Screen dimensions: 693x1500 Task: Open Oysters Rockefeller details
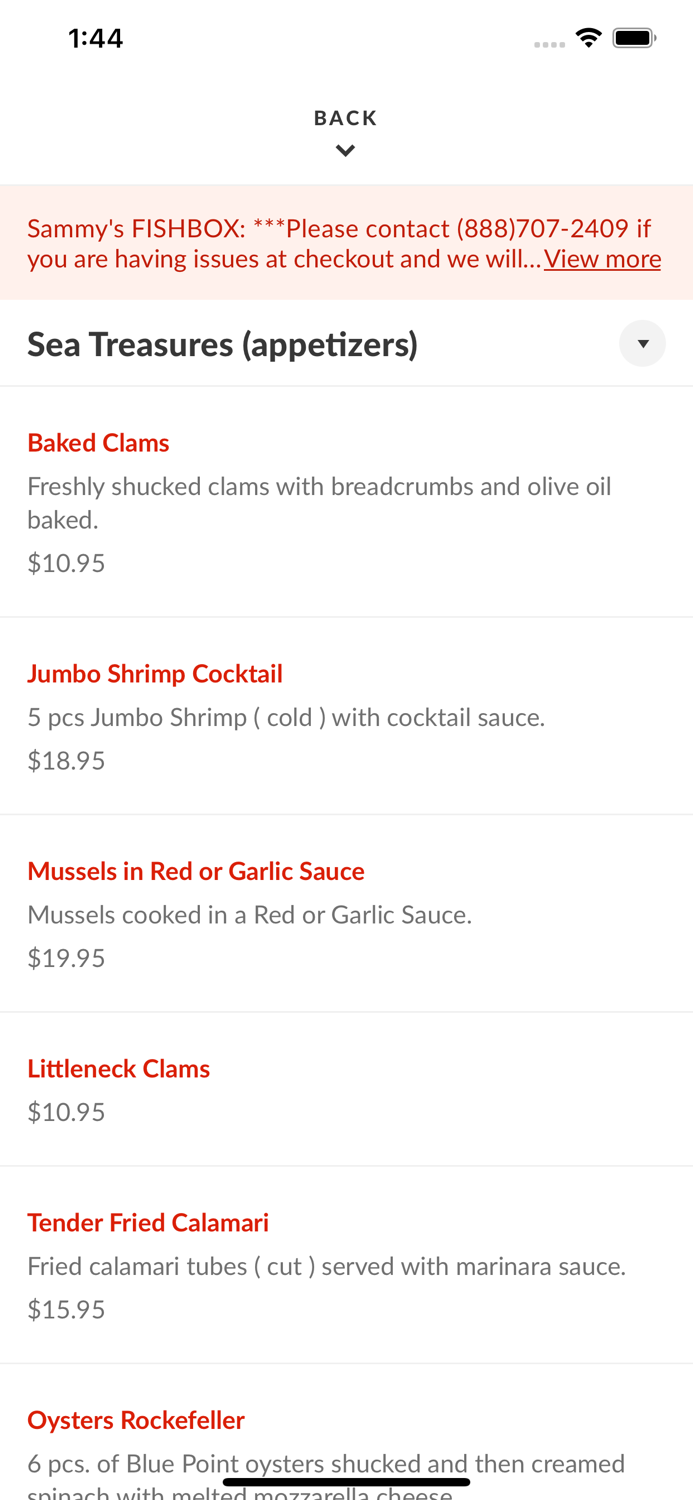coord(136,1419)
